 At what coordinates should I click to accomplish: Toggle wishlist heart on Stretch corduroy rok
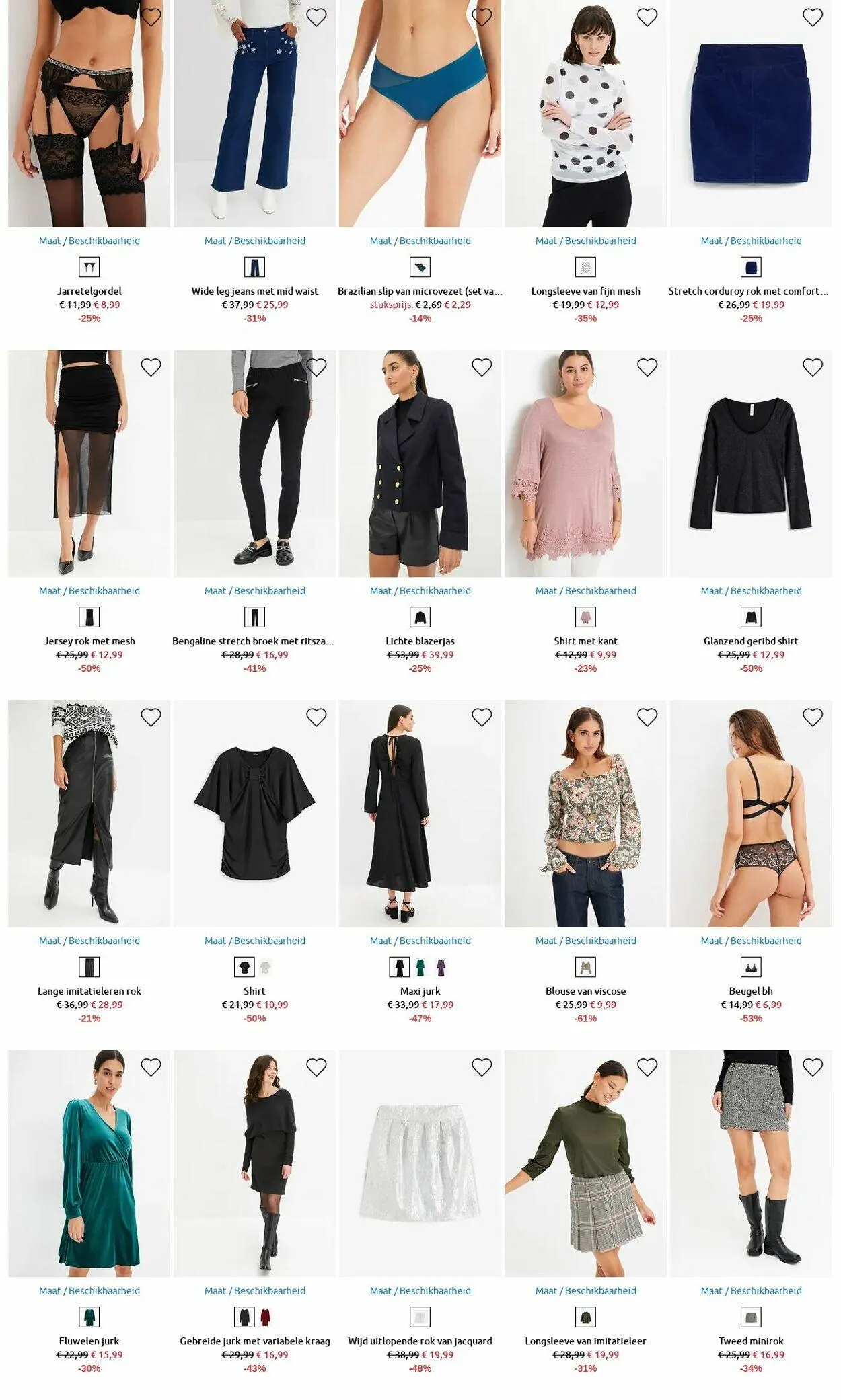coord(813,17)
